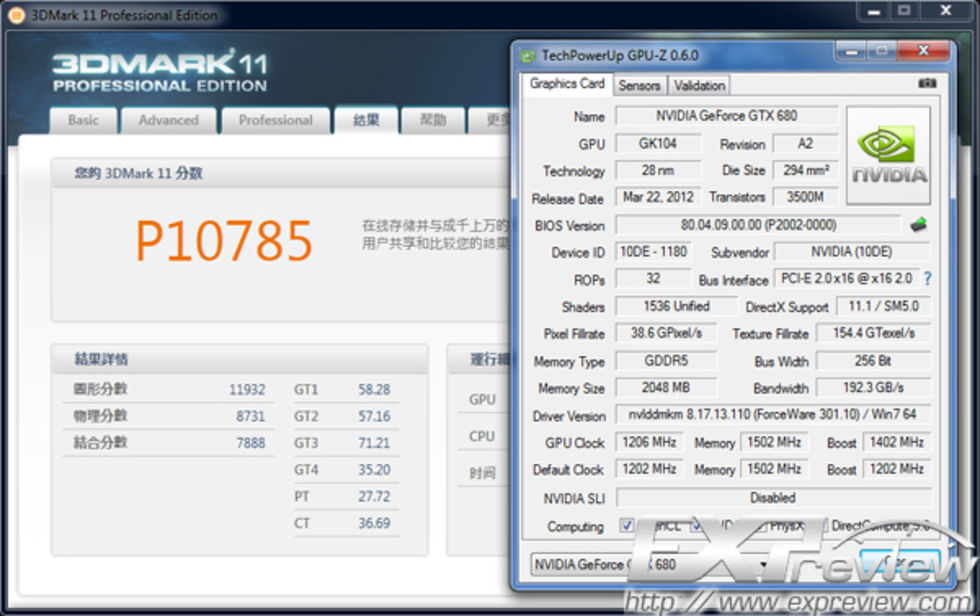
Task: Open the Advanced tab in 3DMark
Action: pyautogui.click(x=168, y=120)
